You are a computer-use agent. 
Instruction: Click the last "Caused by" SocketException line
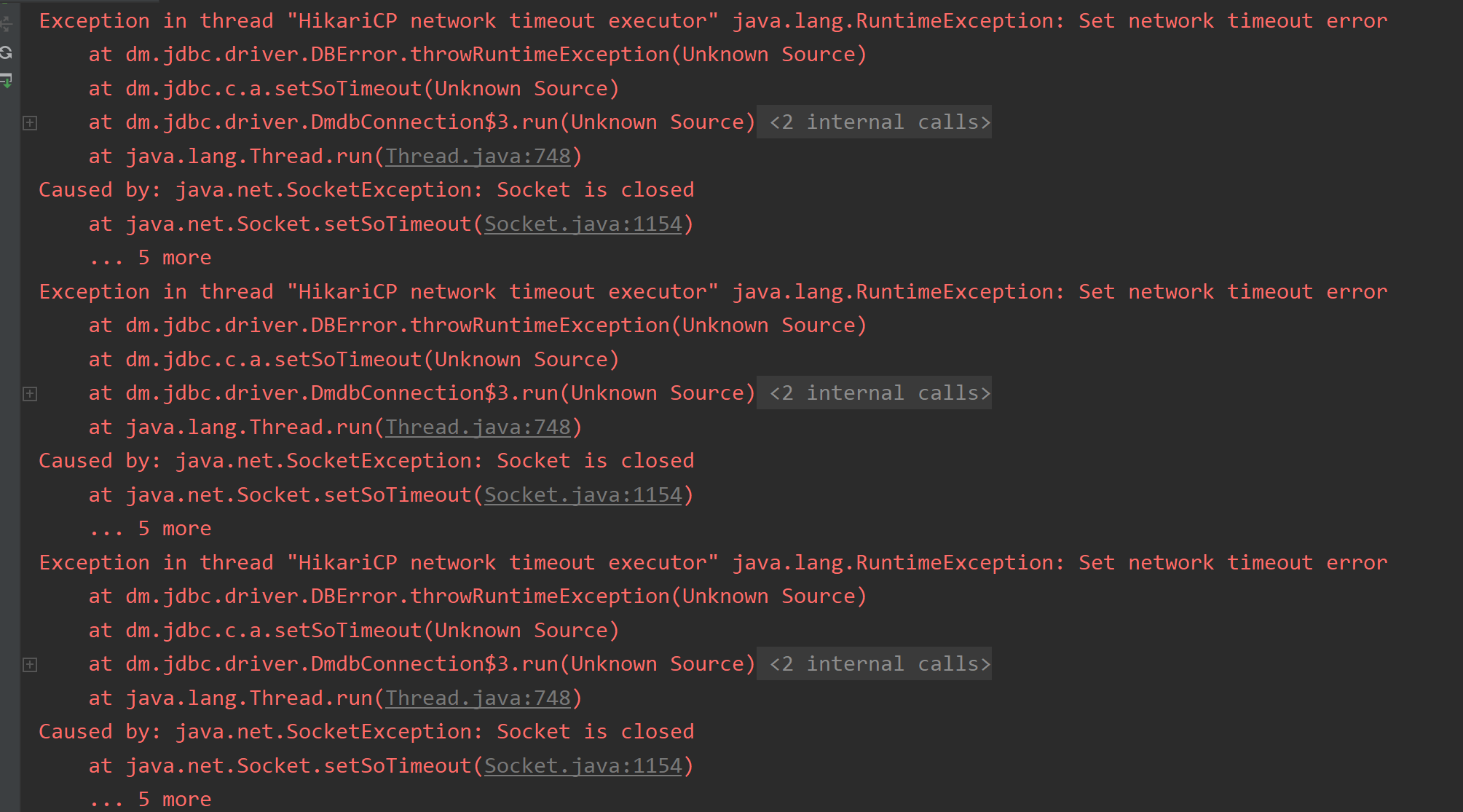[366, 732]
